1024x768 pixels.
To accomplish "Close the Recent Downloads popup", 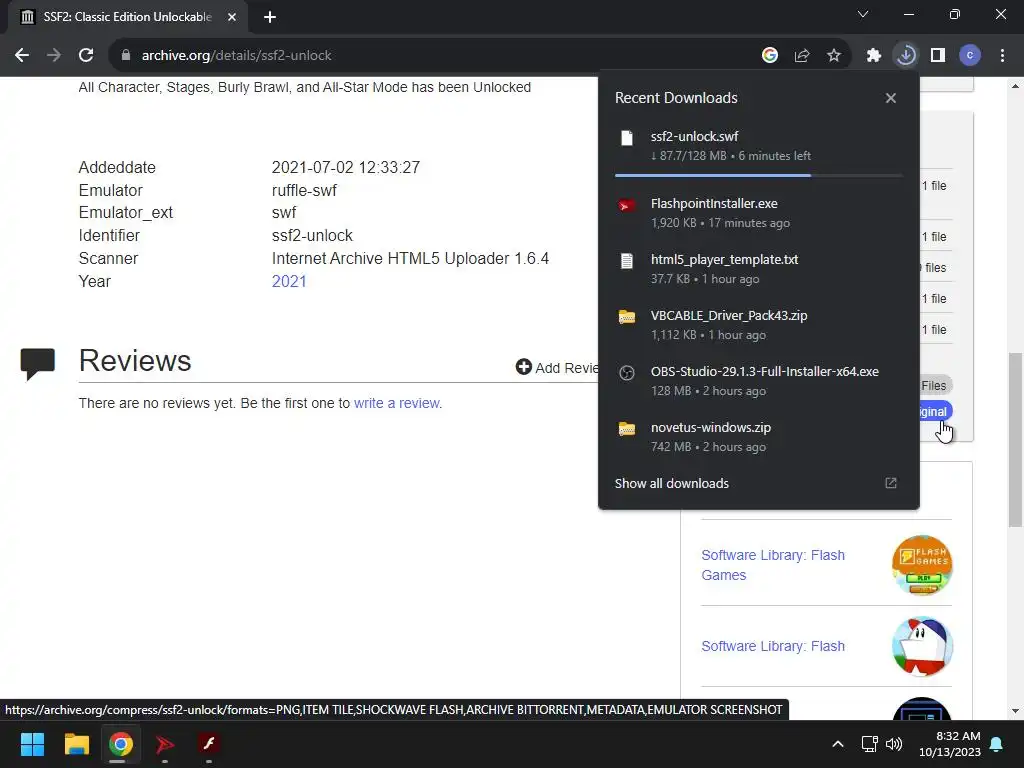I will [891, 98].
